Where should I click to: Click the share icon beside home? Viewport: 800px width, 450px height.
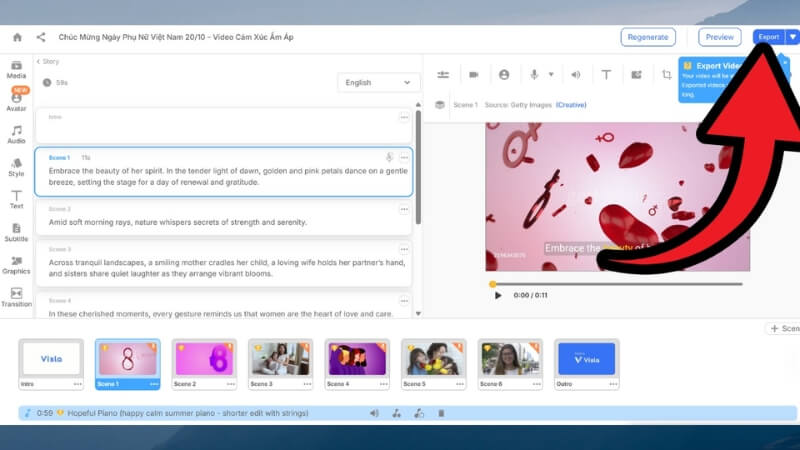(41, 37)
